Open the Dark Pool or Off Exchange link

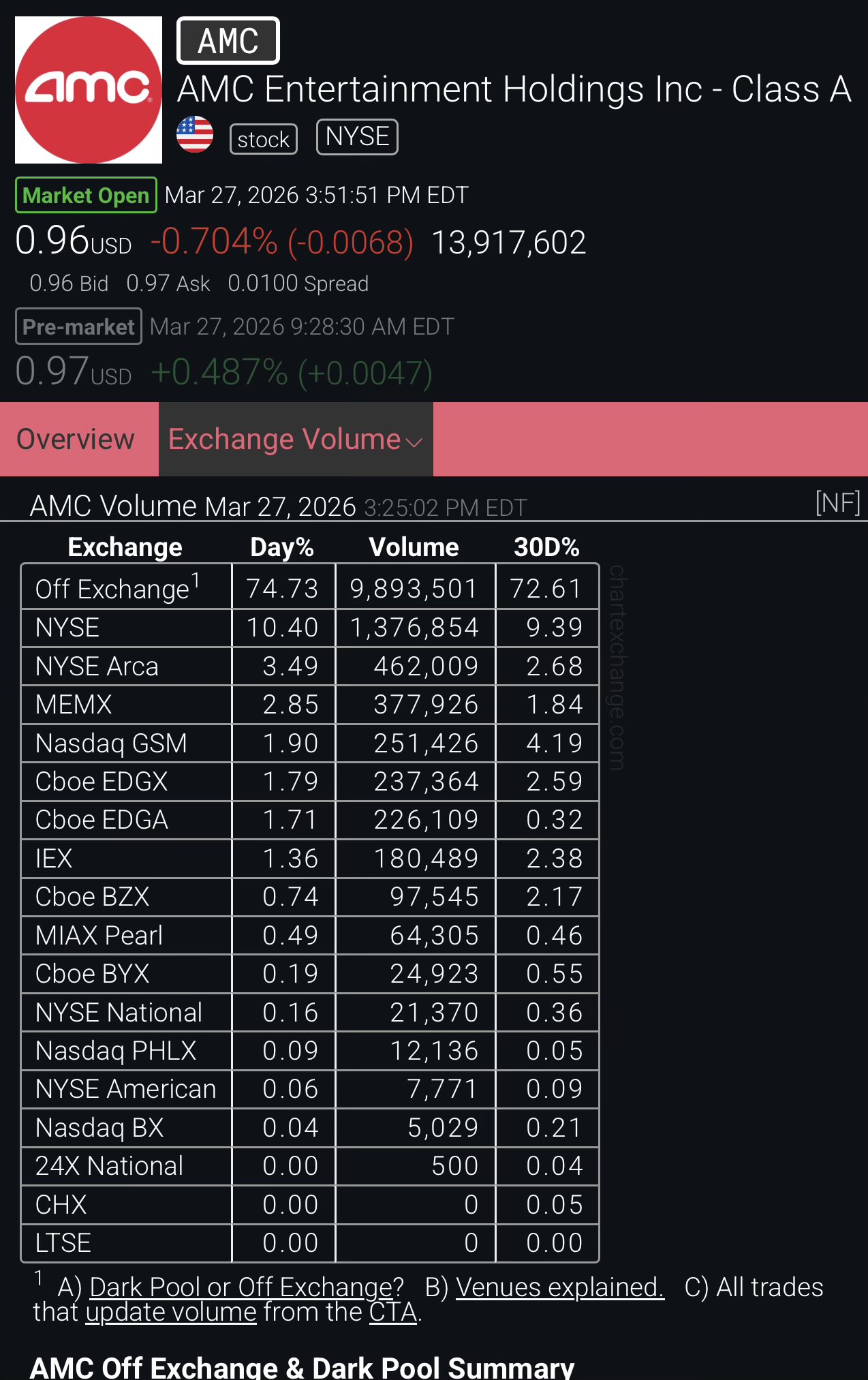[x=246, y=1287]
